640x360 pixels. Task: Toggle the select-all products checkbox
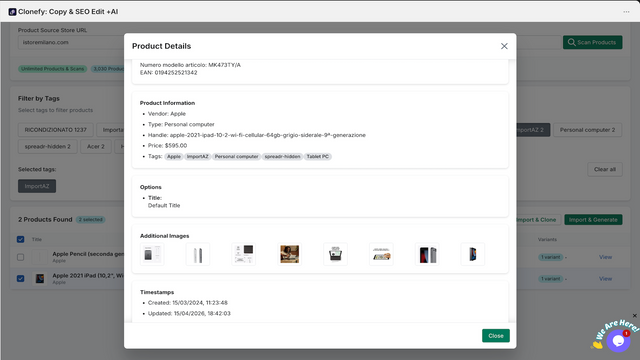click(x=20, y=240)
